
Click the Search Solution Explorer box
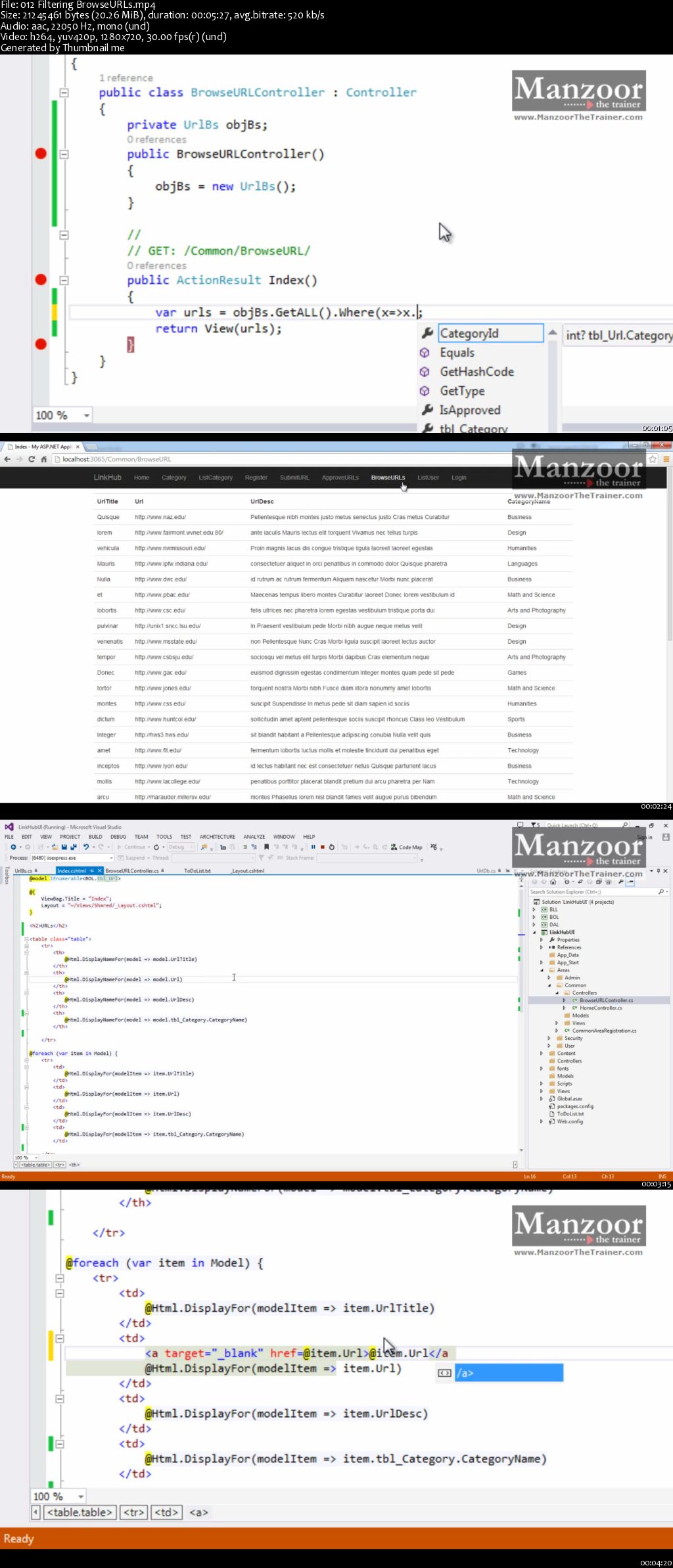click(x=599, y=892)
